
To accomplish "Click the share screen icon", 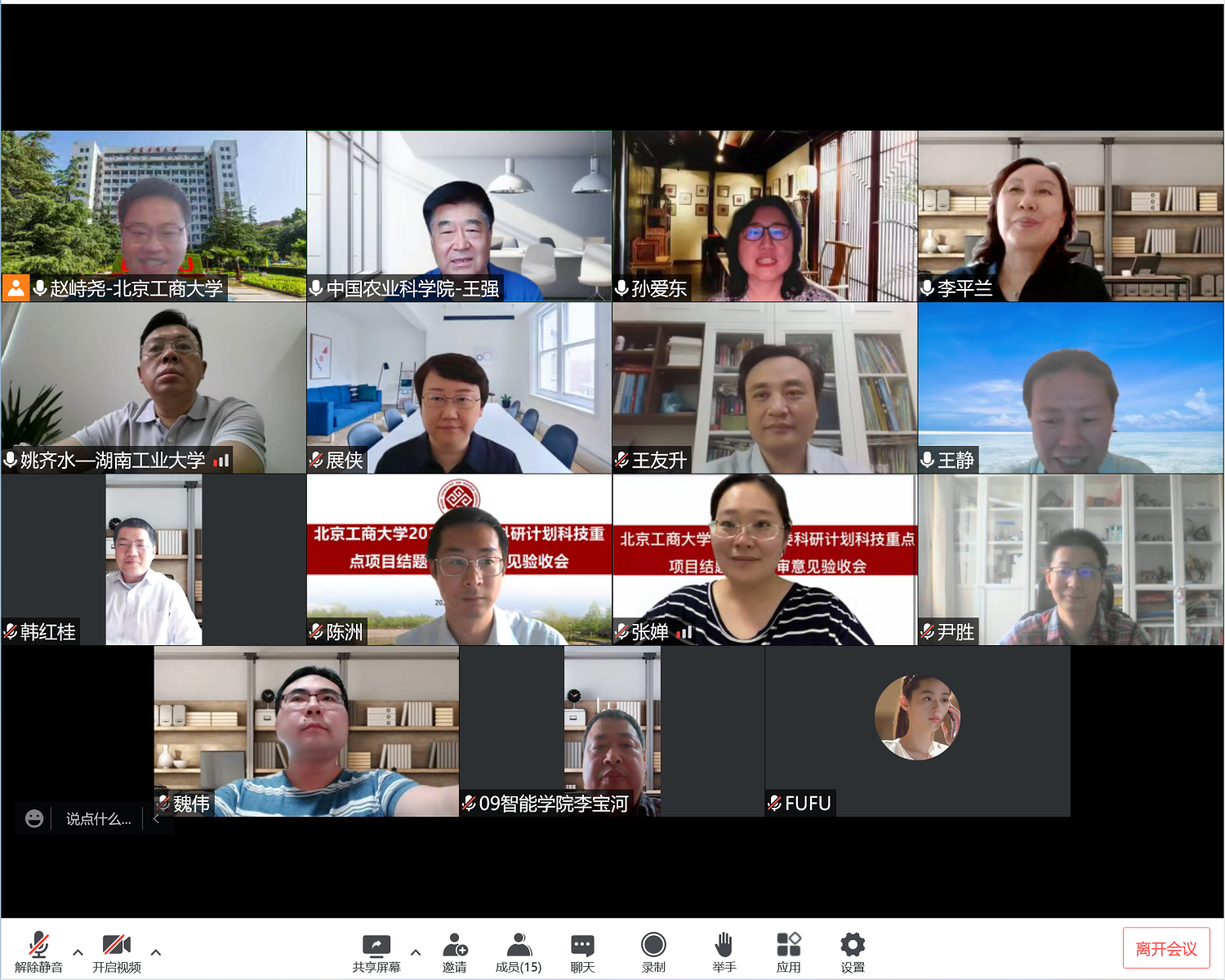I will (376, 947).
